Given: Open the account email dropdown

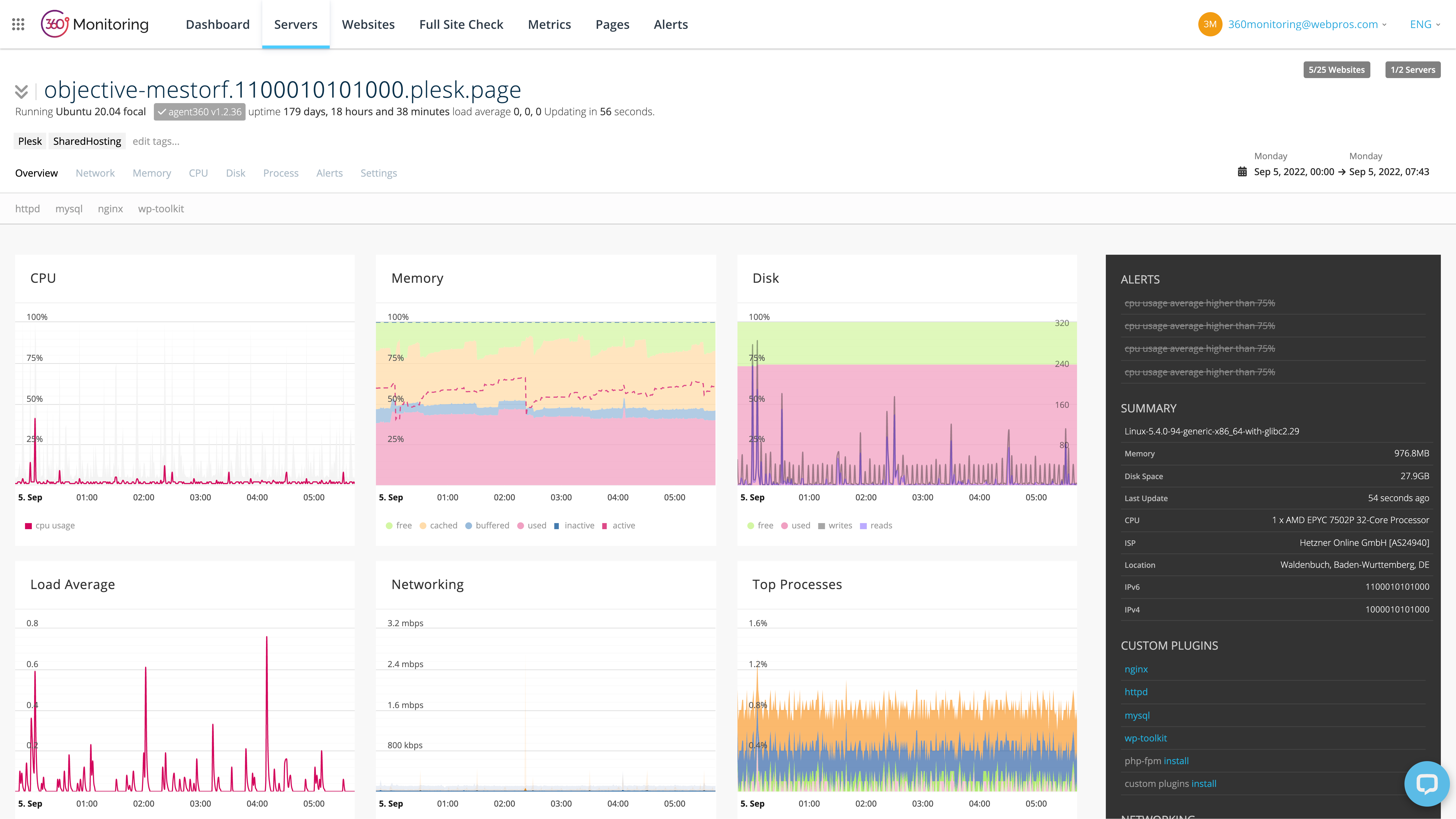Looking at the screenshot, I should coord(1307,24).
